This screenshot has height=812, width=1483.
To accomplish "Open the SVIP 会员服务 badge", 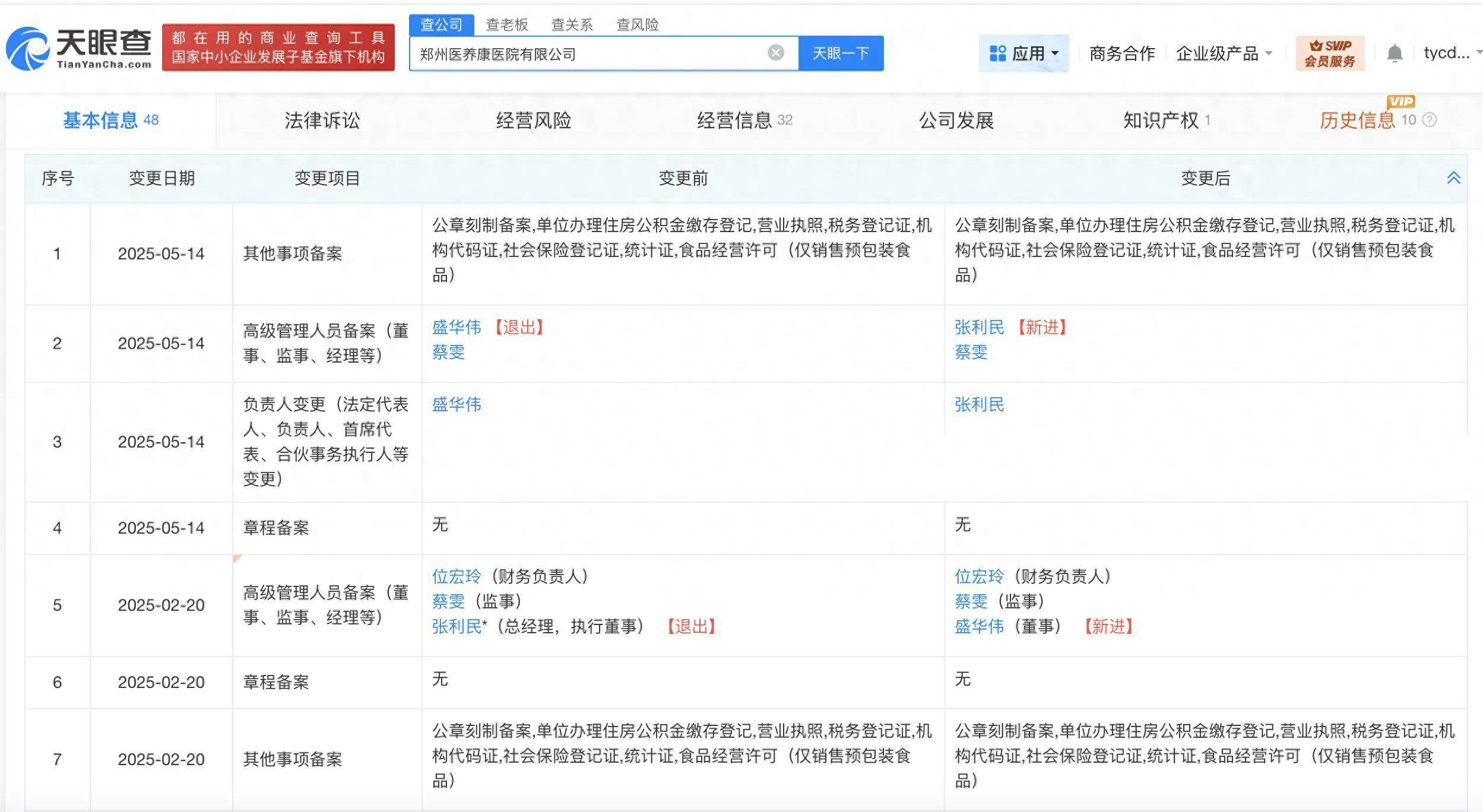I will 1330,53.
